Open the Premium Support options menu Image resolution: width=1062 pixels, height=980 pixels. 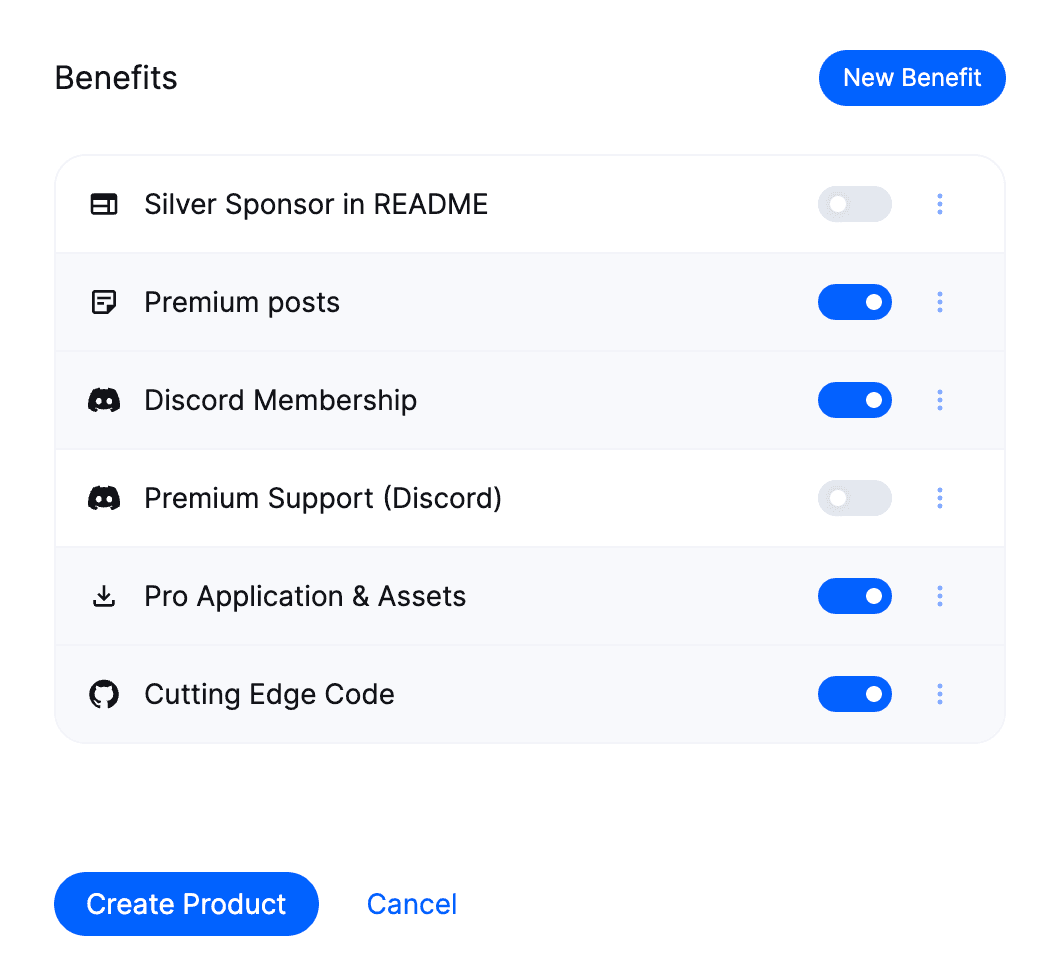(x=940, y=498)
